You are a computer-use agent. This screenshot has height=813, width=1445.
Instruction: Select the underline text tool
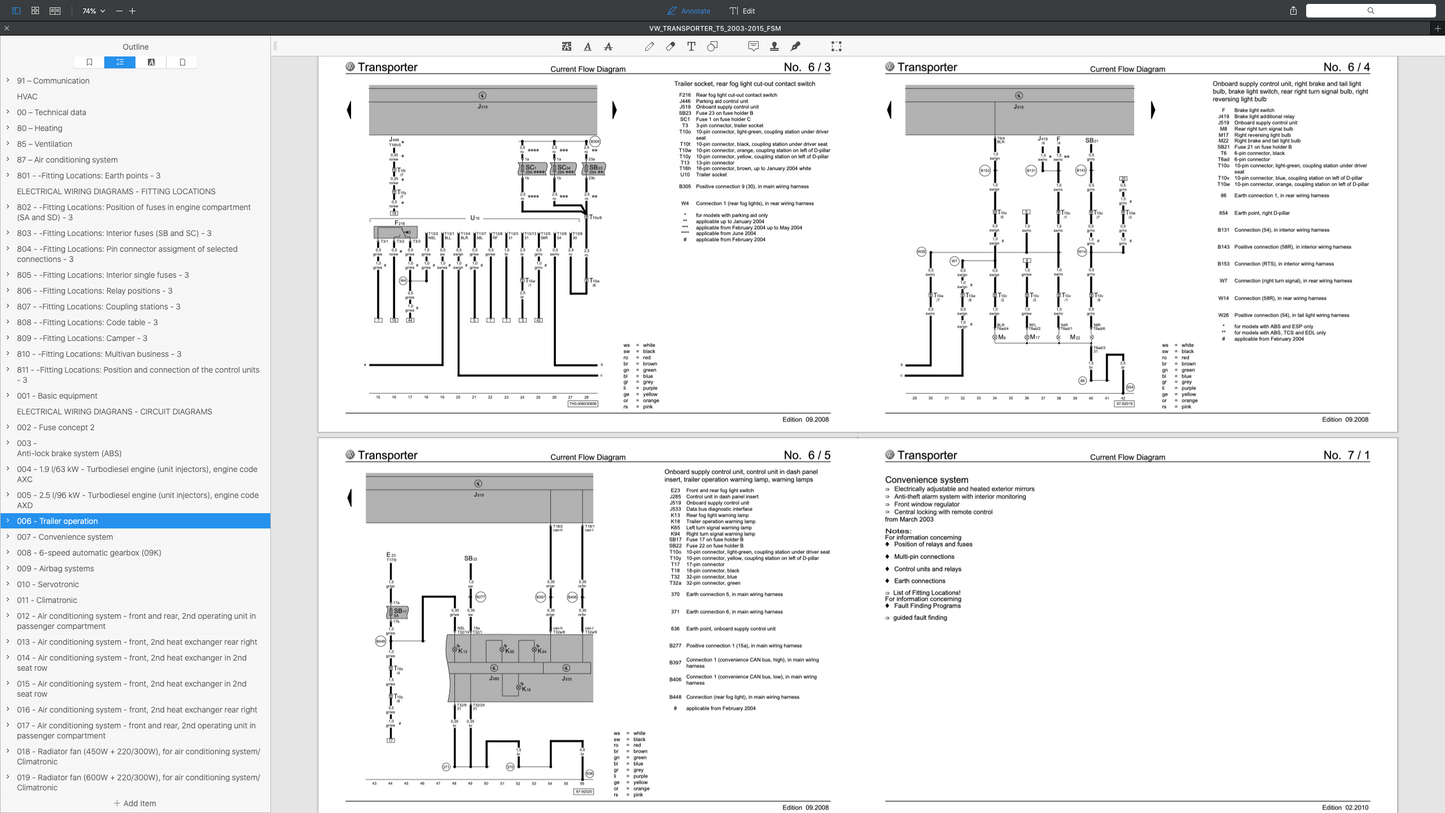click(587, 46)
